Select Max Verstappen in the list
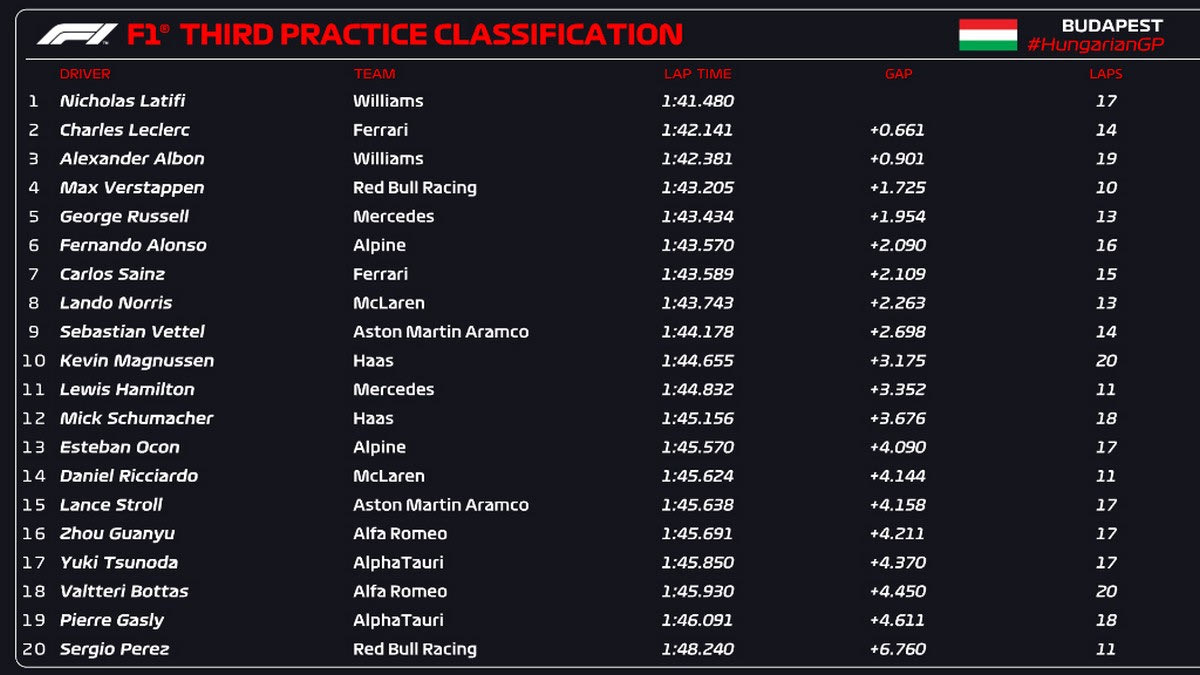 coord(131,188)
